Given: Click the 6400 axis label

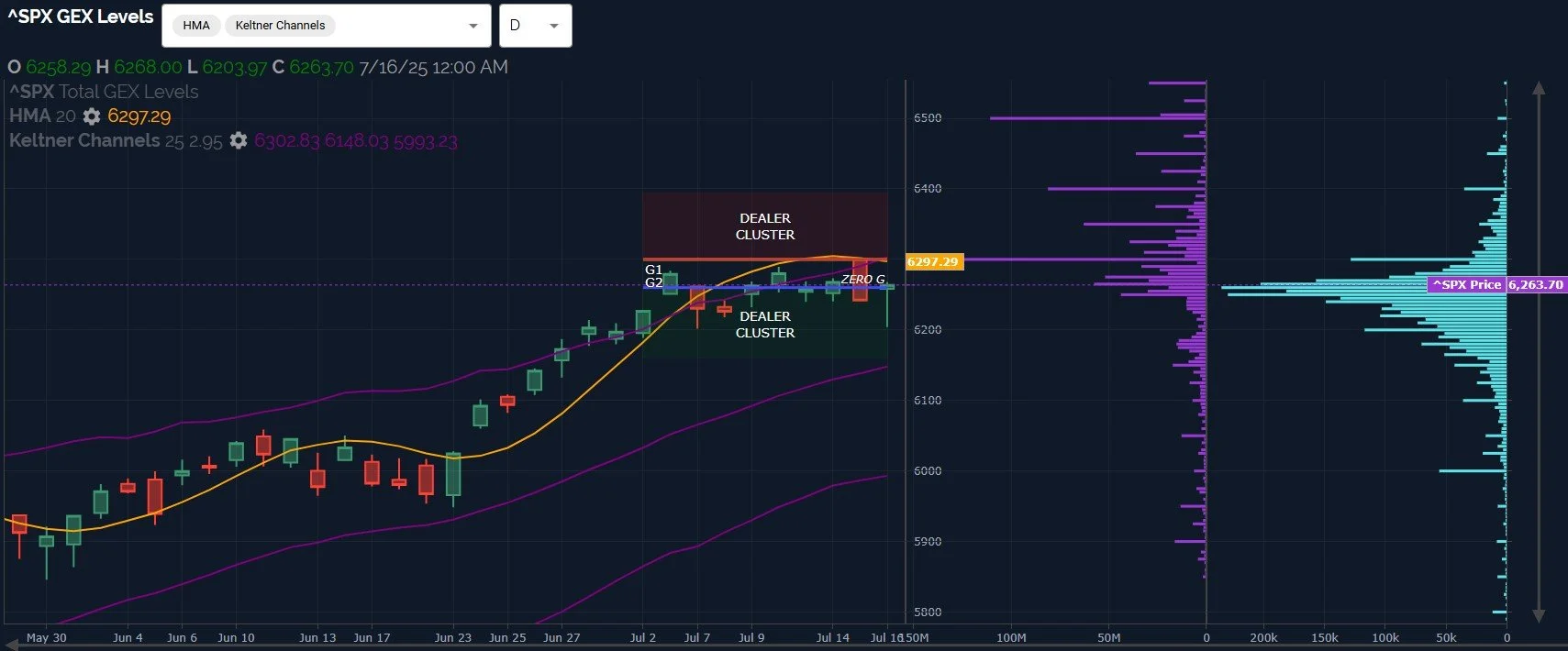Looking at the screenshot, I should tap(928, 189).
